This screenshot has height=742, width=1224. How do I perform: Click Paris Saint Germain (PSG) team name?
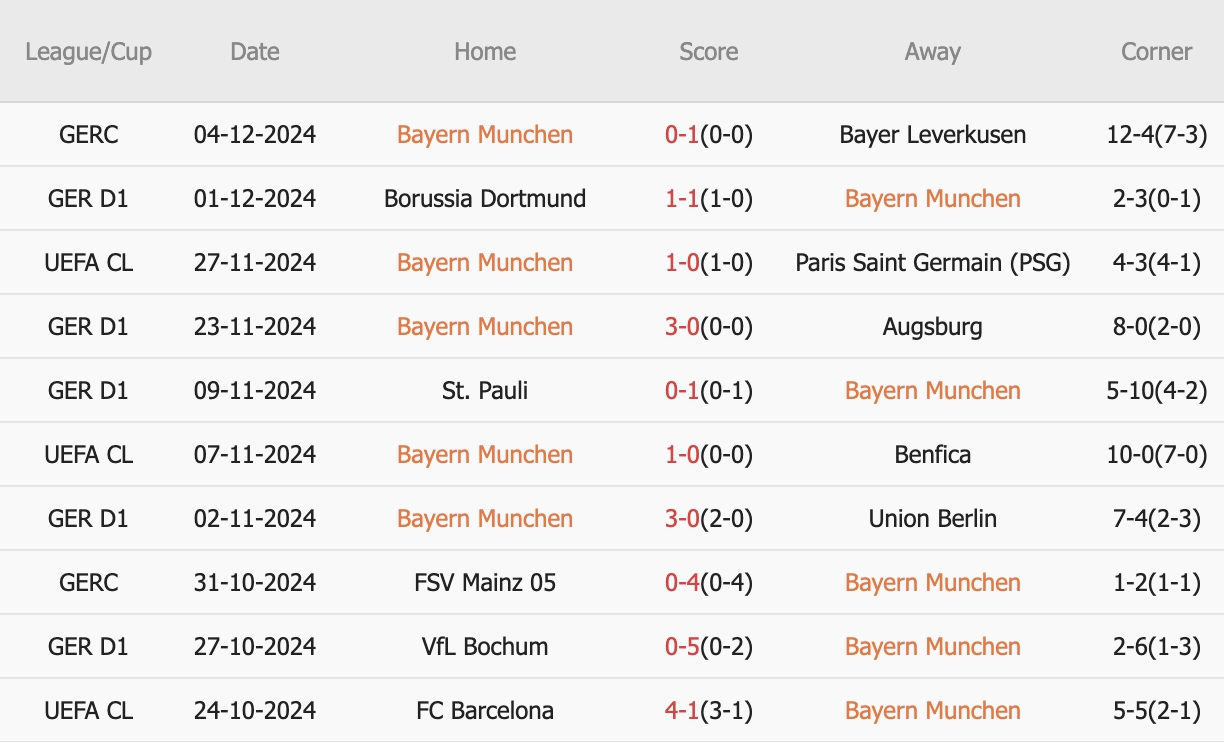point(933,263)
